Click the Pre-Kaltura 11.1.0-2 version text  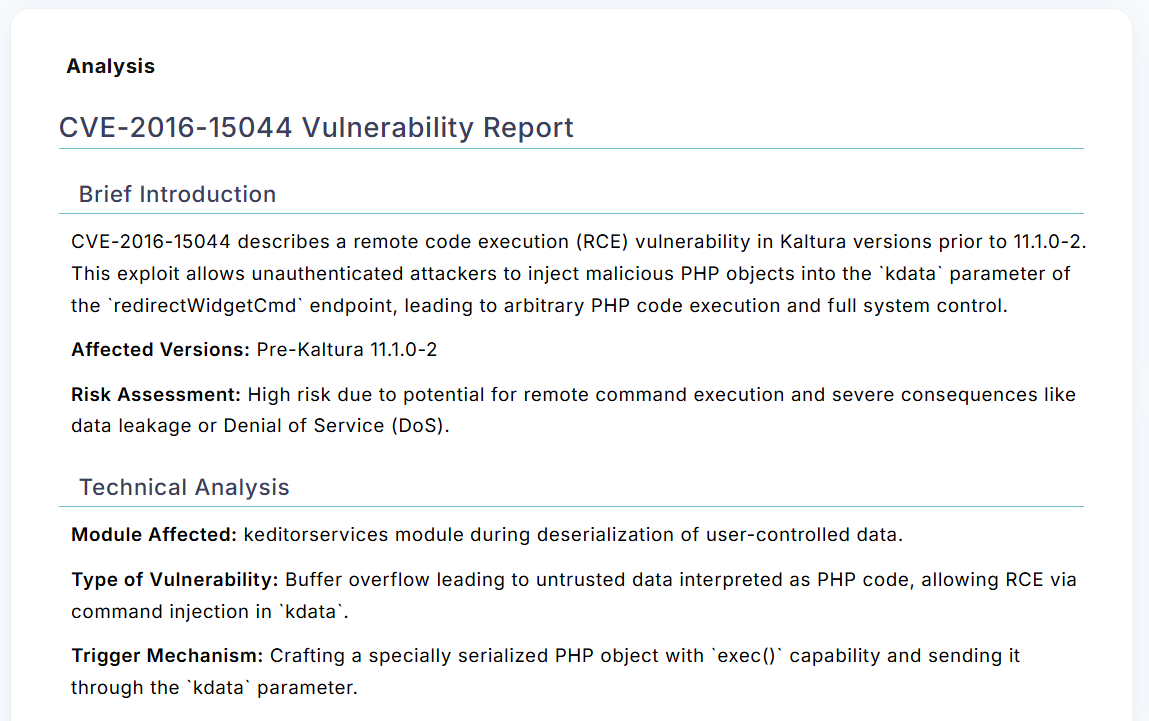coord(347,350)
